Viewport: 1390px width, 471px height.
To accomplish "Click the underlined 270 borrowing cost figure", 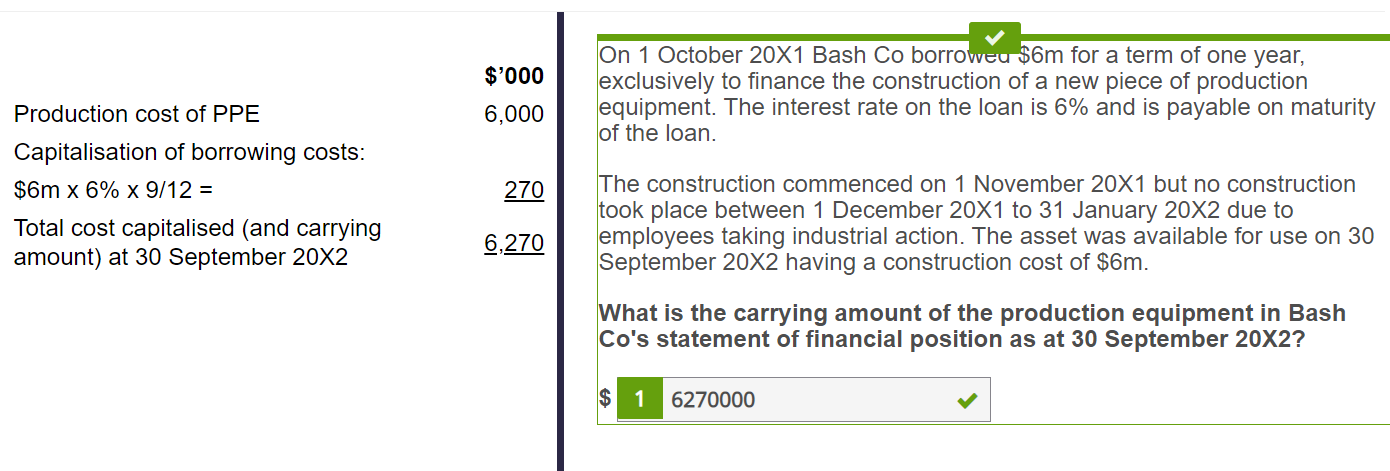I will click(x=525, y=190).
